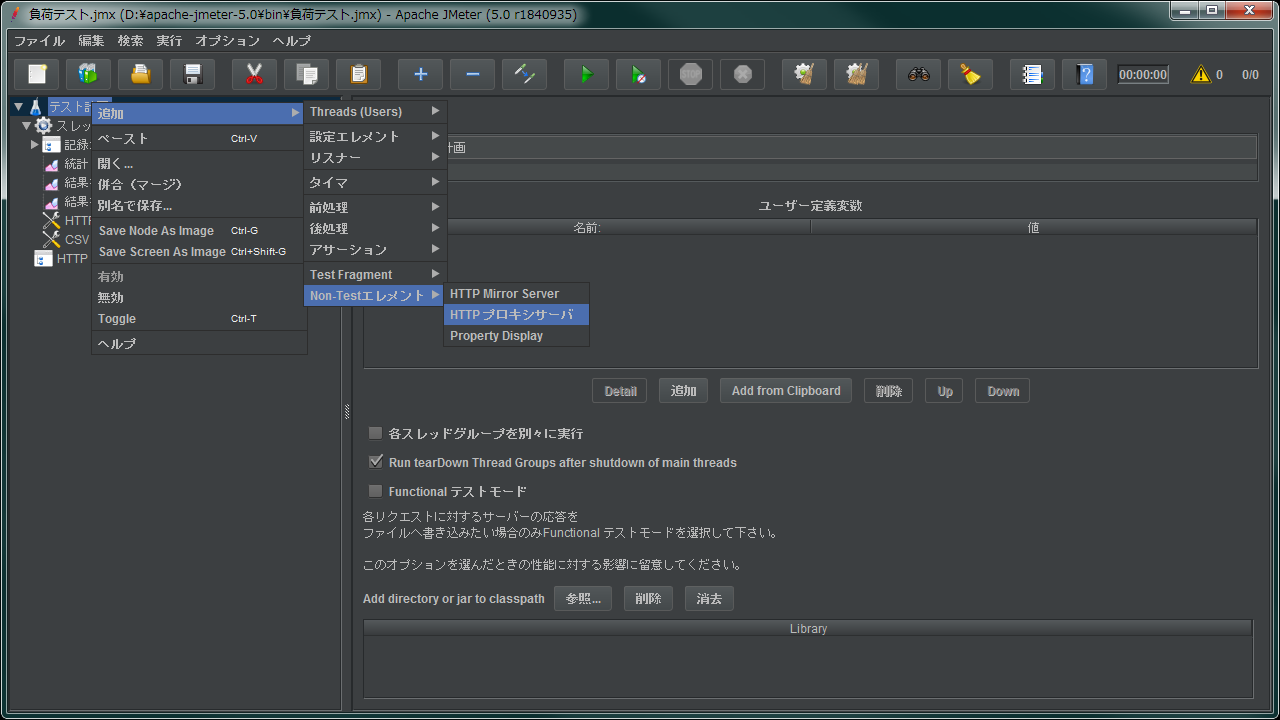The width and height of the screenshot is (1280, 720).
Task: Open a test plan via the folder icon
Action: [x=140, y=74]
